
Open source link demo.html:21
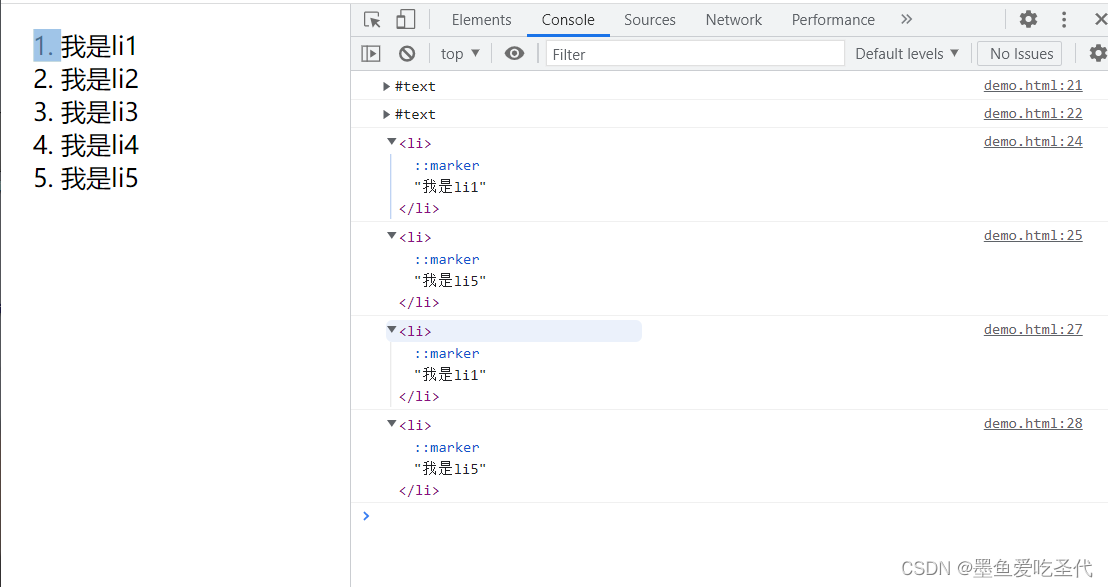tap(1032, 85)
